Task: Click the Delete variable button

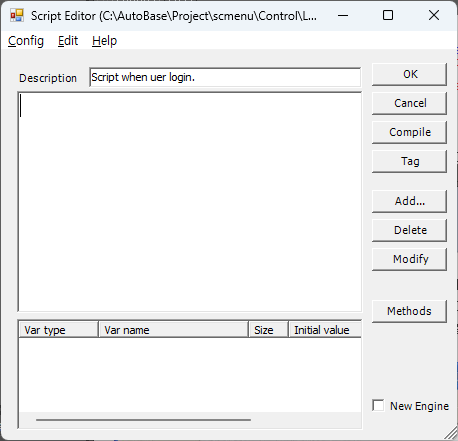Action: pos(409,230)
